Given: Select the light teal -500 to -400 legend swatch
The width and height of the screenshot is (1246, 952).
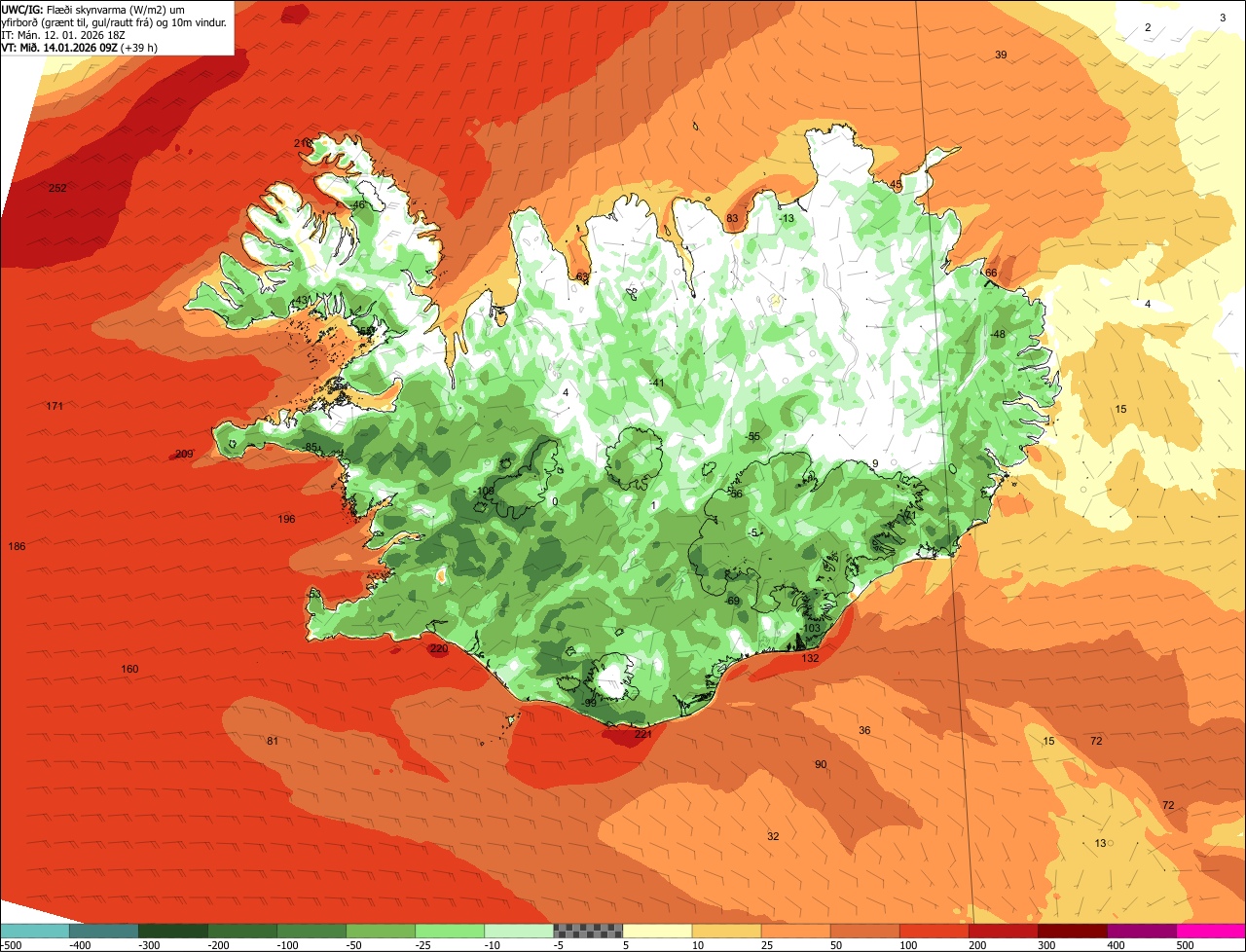Looking at the screenshot, I should point(35,931).
